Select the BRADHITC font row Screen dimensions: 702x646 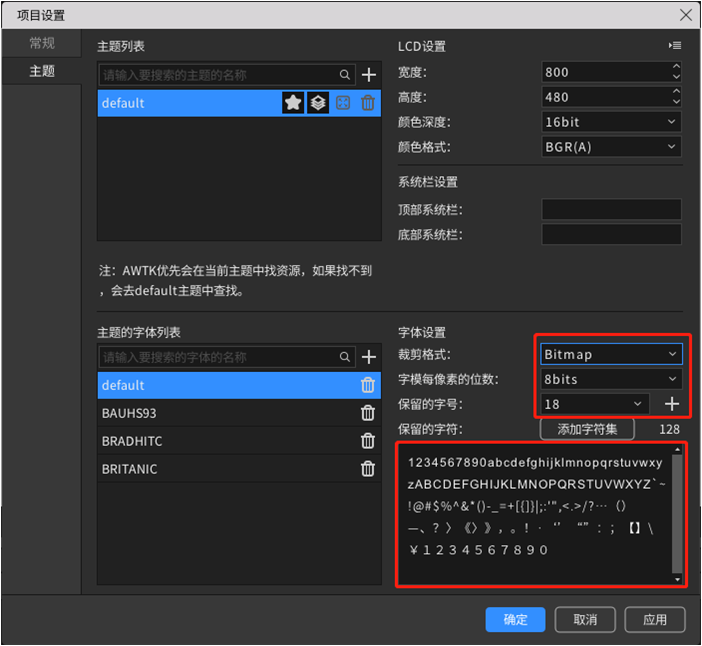point(239,441)
